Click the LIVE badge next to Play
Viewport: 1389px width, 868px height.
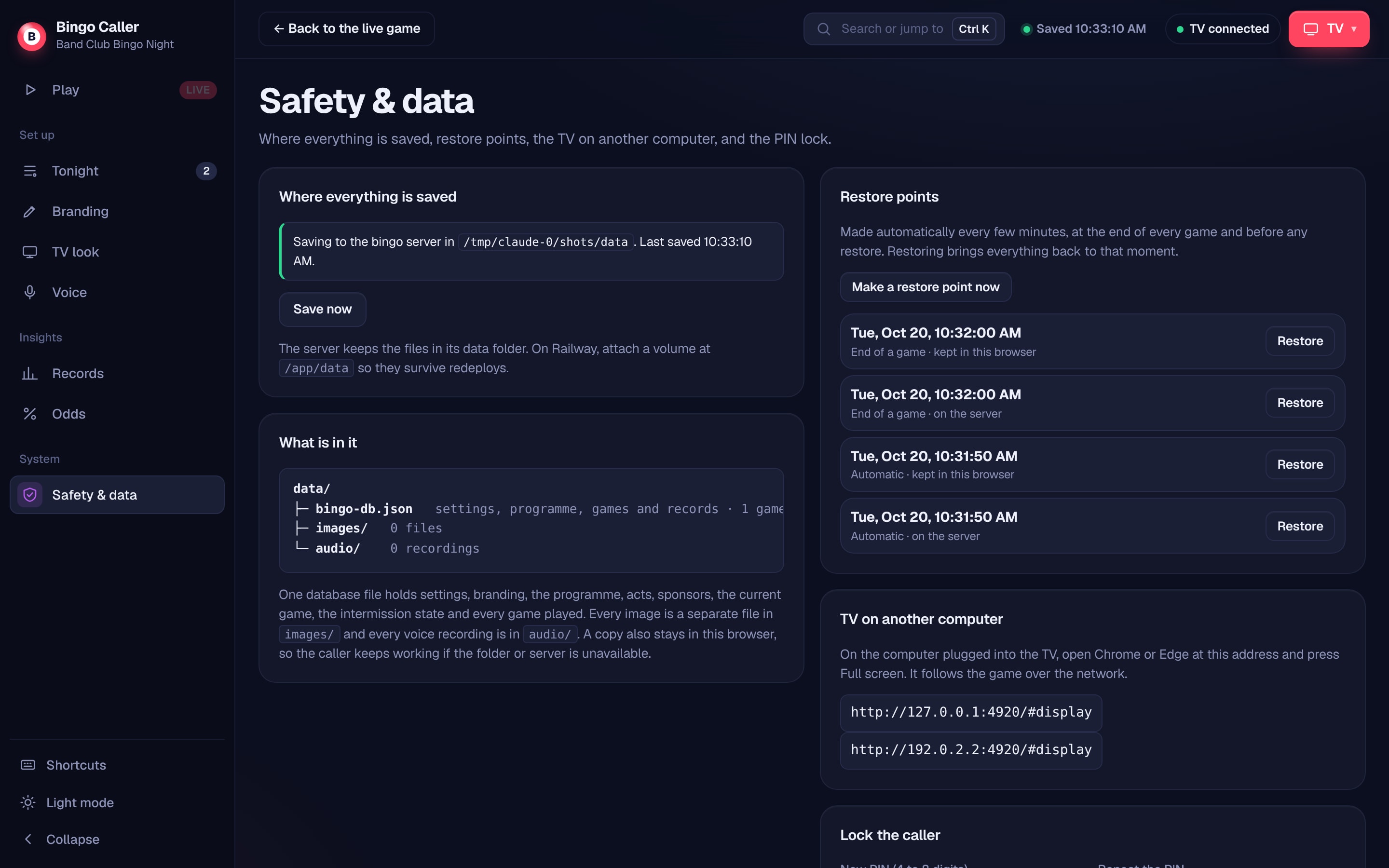click(197, 90)
